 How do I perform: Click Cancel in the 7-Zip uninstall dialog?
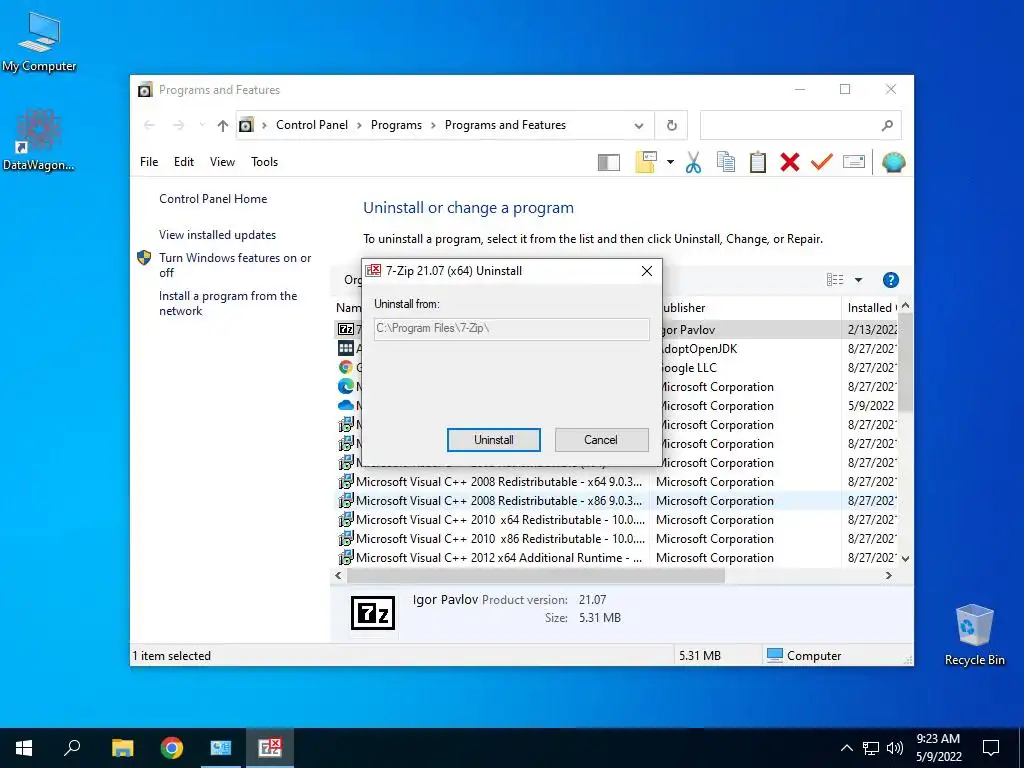coord(601,440)
